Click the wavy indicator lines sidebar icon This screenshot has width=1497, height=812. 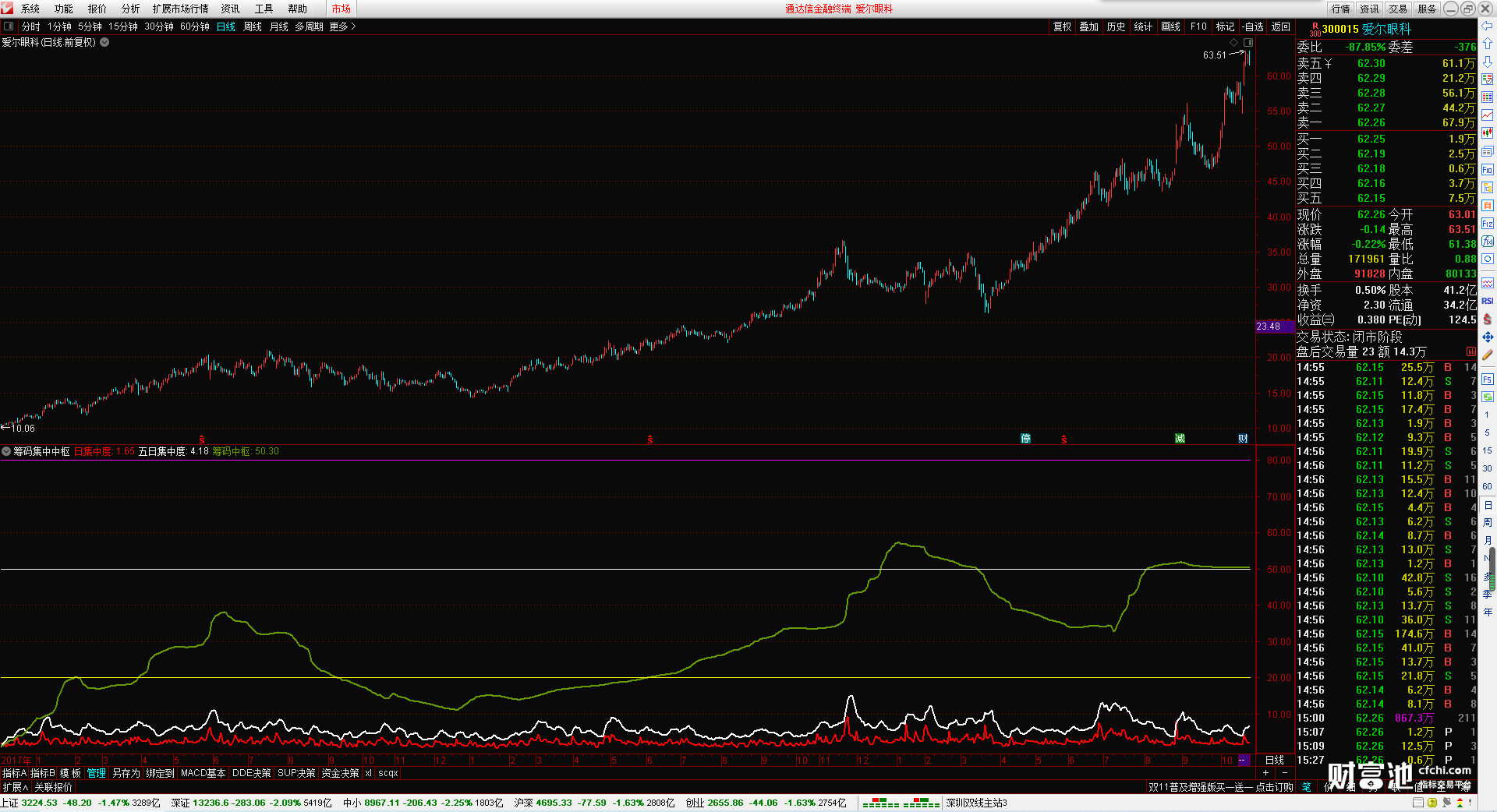[x=1488, y=283]
